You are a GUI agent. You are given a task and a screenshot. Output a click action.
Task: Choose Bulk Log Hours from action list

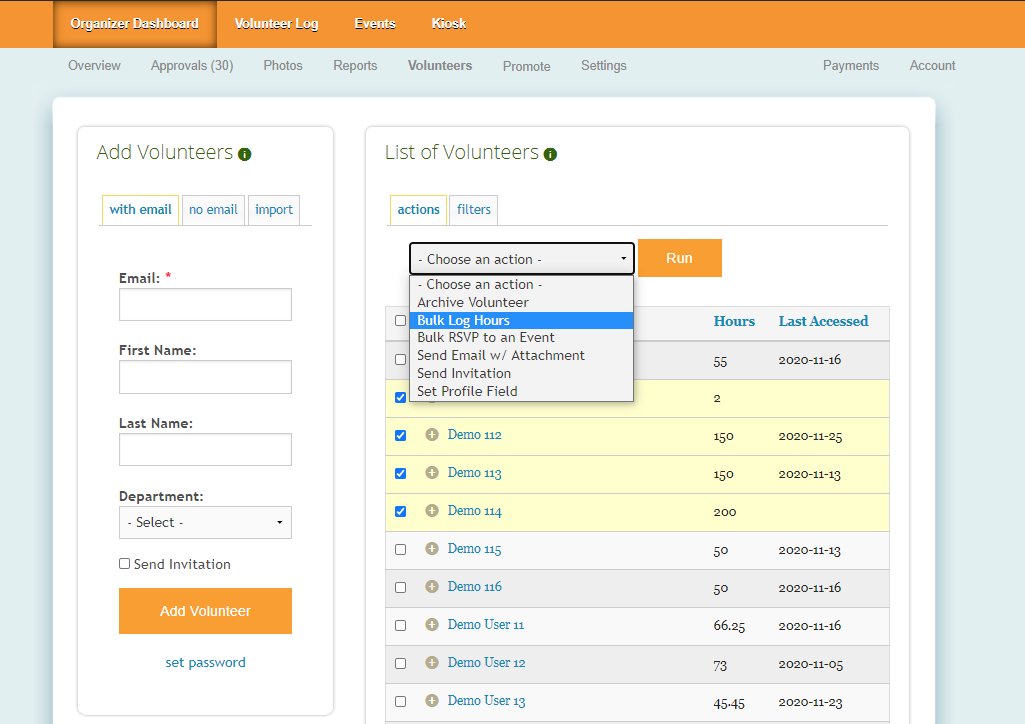[521, 320]
